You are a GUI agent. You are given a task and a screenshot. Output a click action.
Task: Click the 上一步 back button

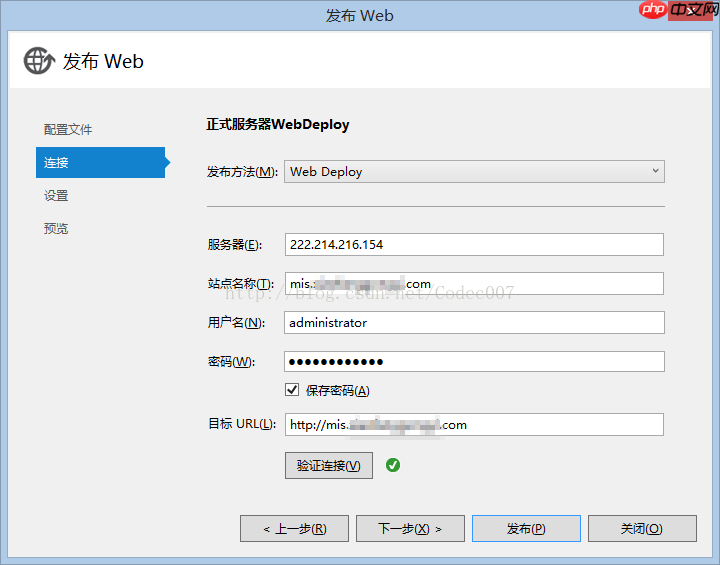click(x=294, y=528)
